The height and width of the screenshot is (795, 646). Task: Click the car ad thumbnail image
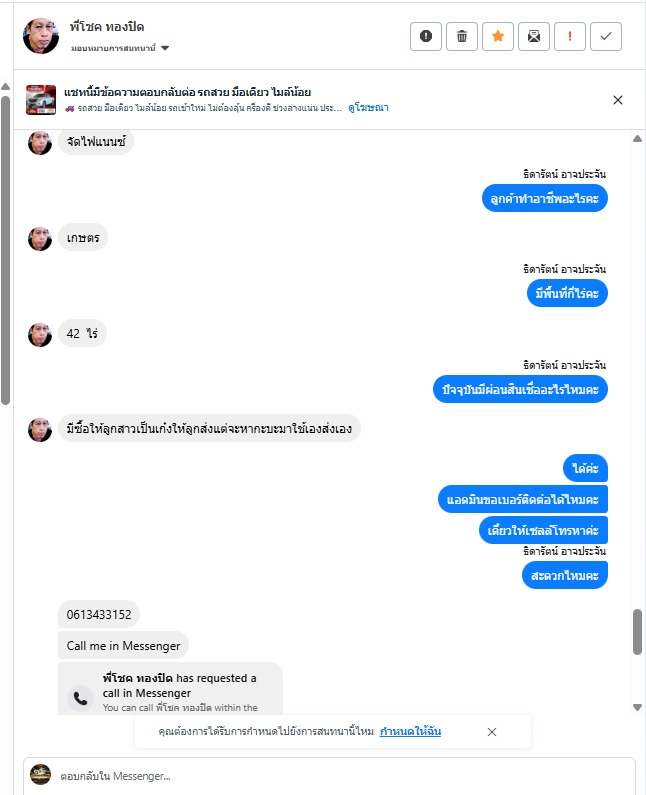[41, 100]
